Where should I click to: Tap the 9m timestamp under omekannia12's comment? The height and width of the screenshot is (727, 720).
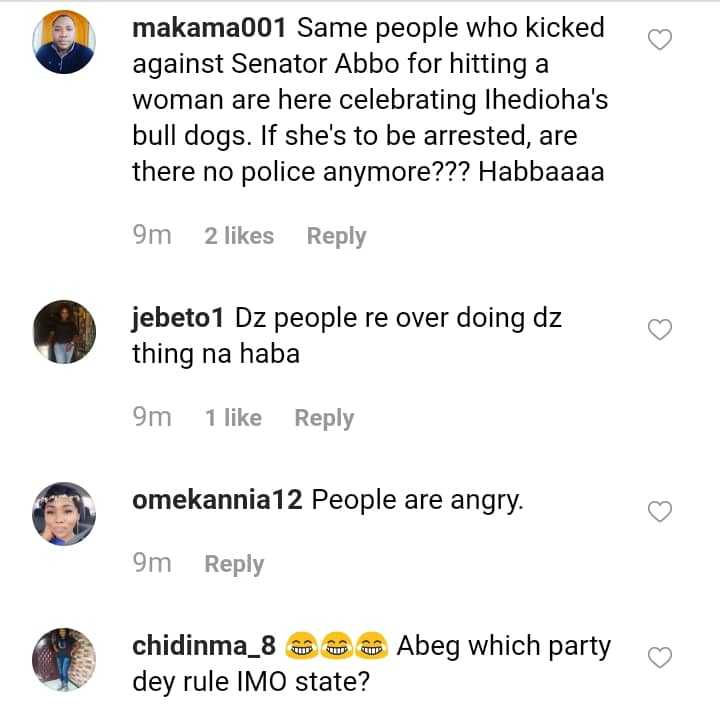tap(152, 564)
